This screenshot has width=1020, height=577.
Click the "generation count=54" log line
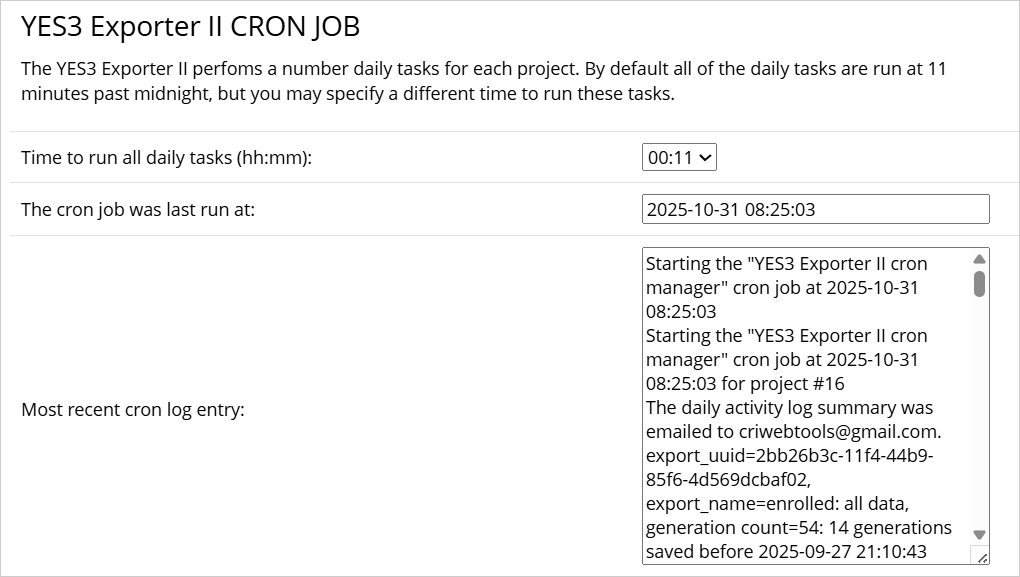pos(798,528)
